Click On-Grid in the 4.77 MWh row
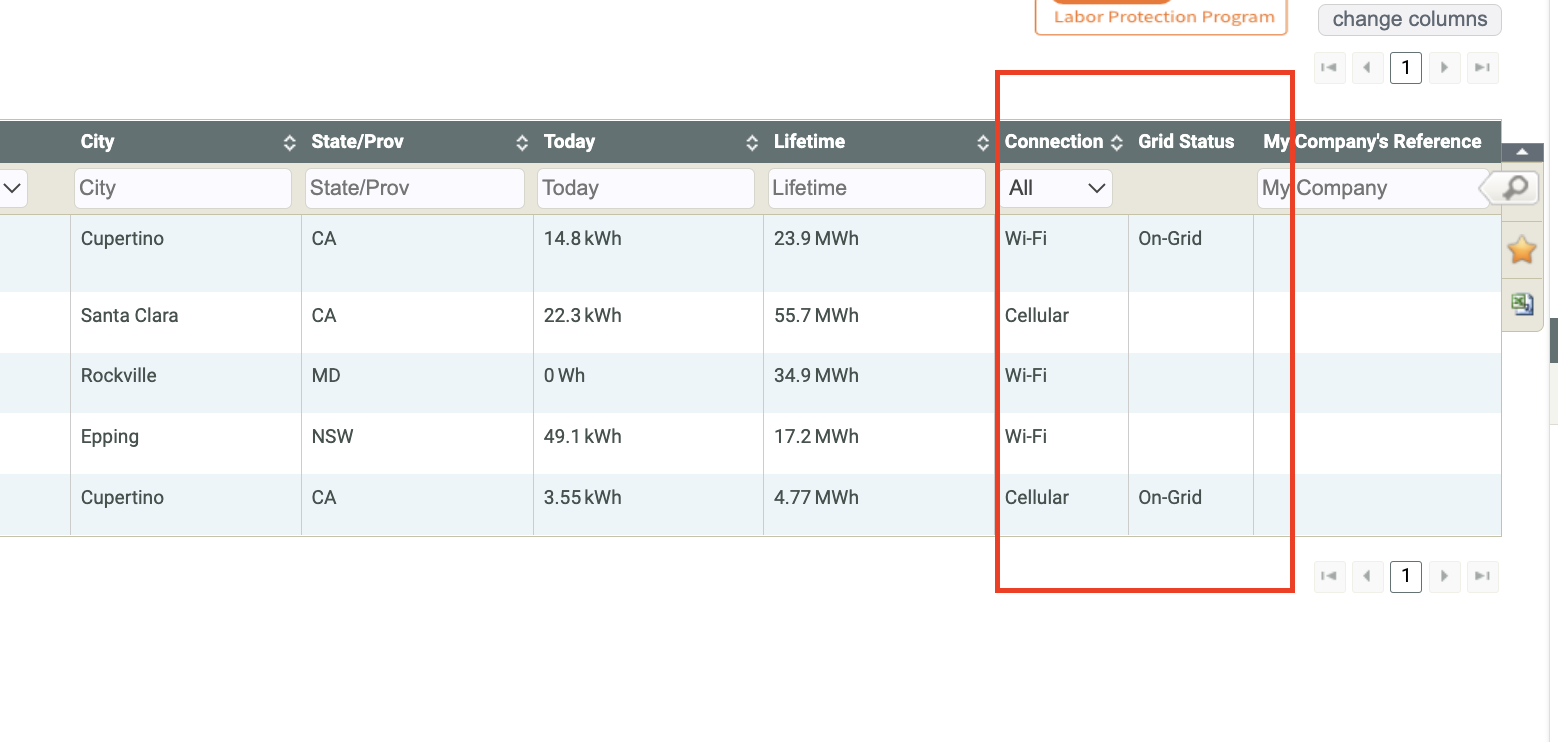The height and width of the screenshot is (742, 1558). 1170,497
